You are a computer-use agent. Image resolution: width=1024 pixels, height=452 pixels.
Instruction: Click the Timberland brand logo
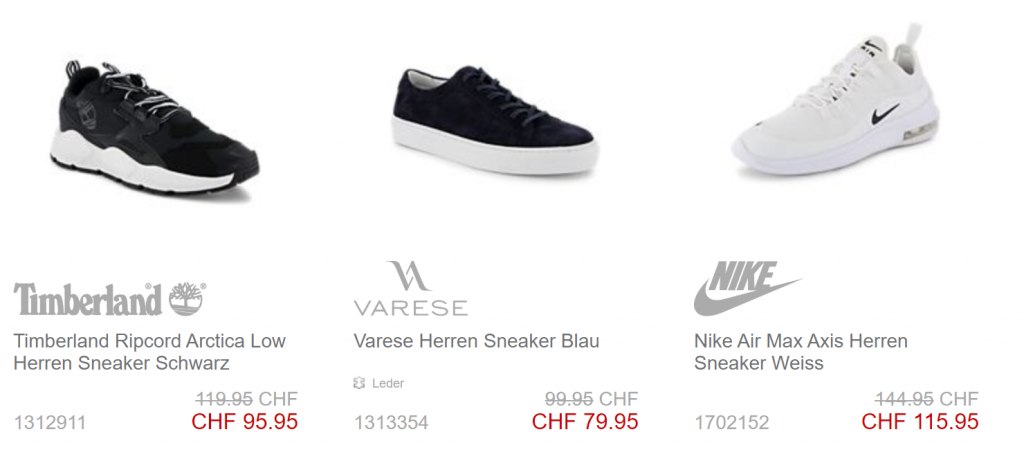(110, 299)
